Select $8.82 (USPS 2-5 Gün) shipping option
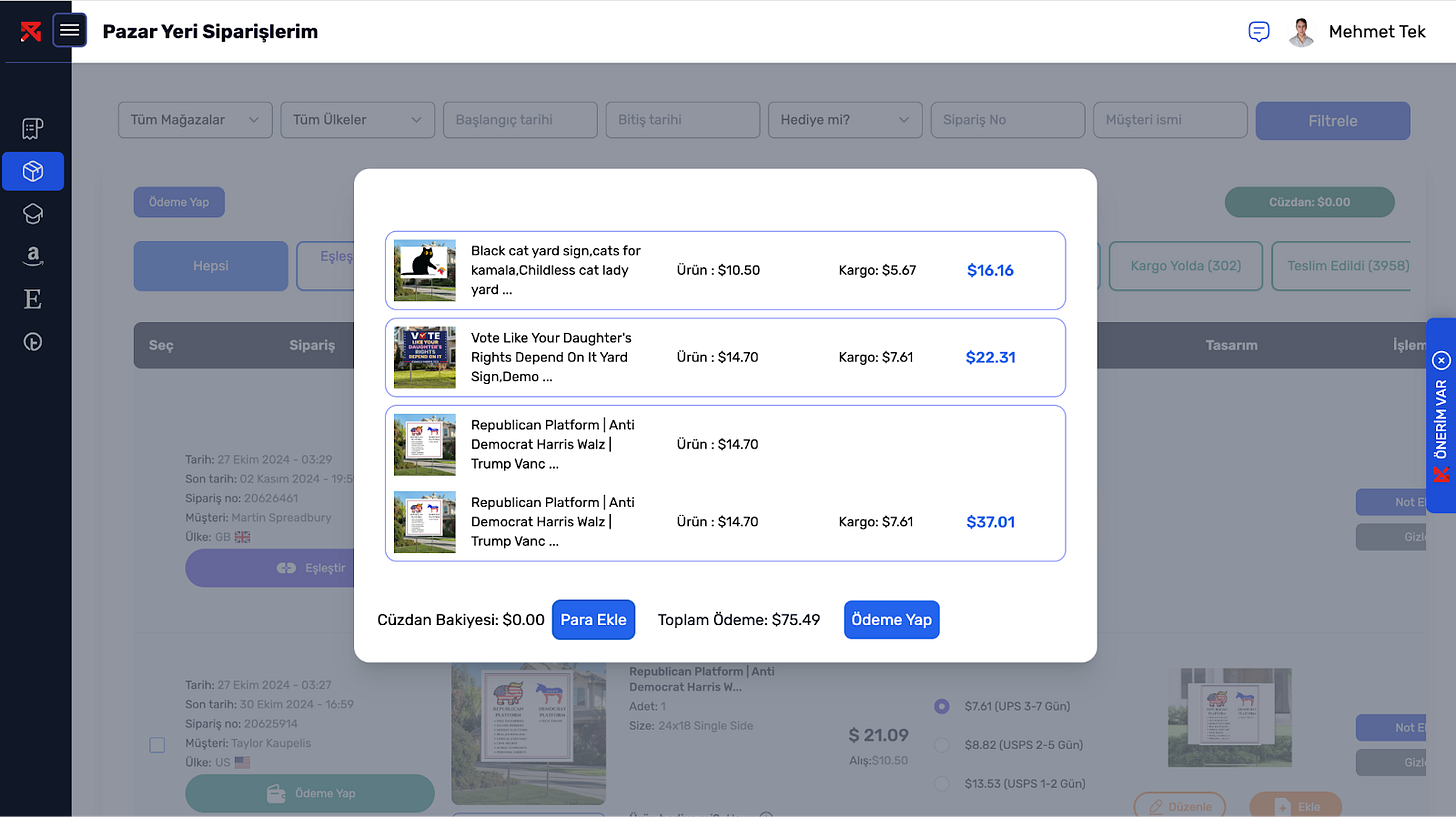 (941, 745)
